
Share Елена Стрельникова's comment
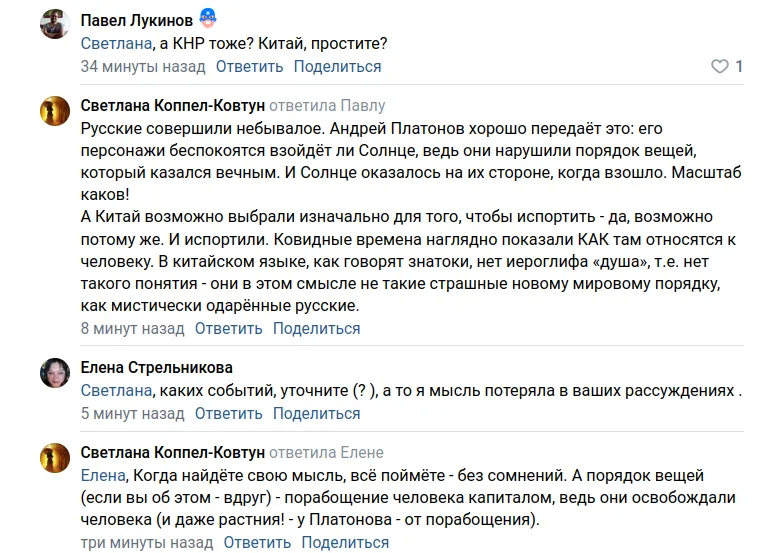[317, 413]
